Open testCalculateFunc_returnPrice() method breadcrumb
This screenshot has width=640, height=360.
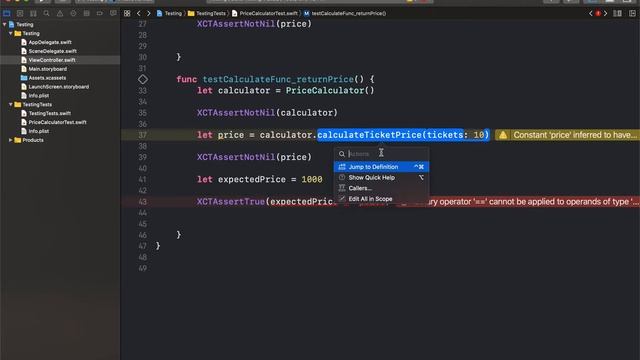pyautogui.click(x=345, y=13)
